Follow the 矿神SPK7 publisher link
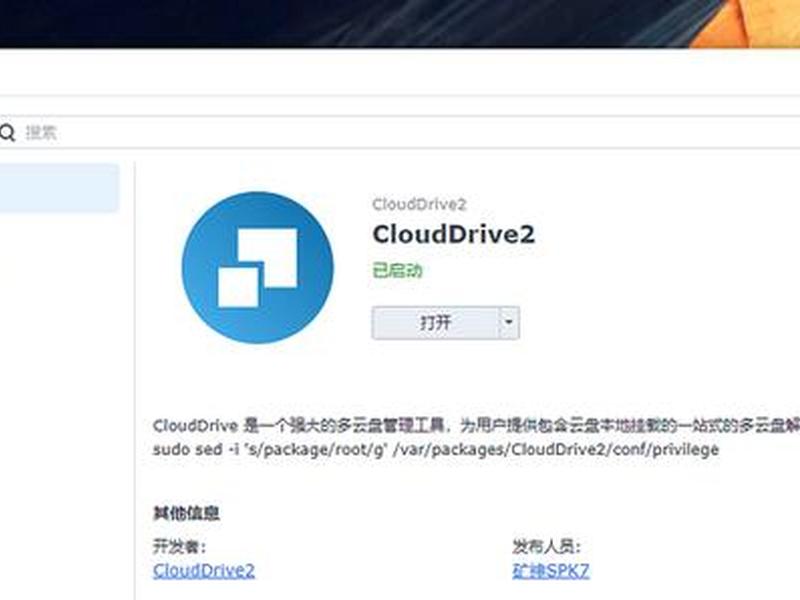Screen dimensions: 800x600 [x=551, y=570]
